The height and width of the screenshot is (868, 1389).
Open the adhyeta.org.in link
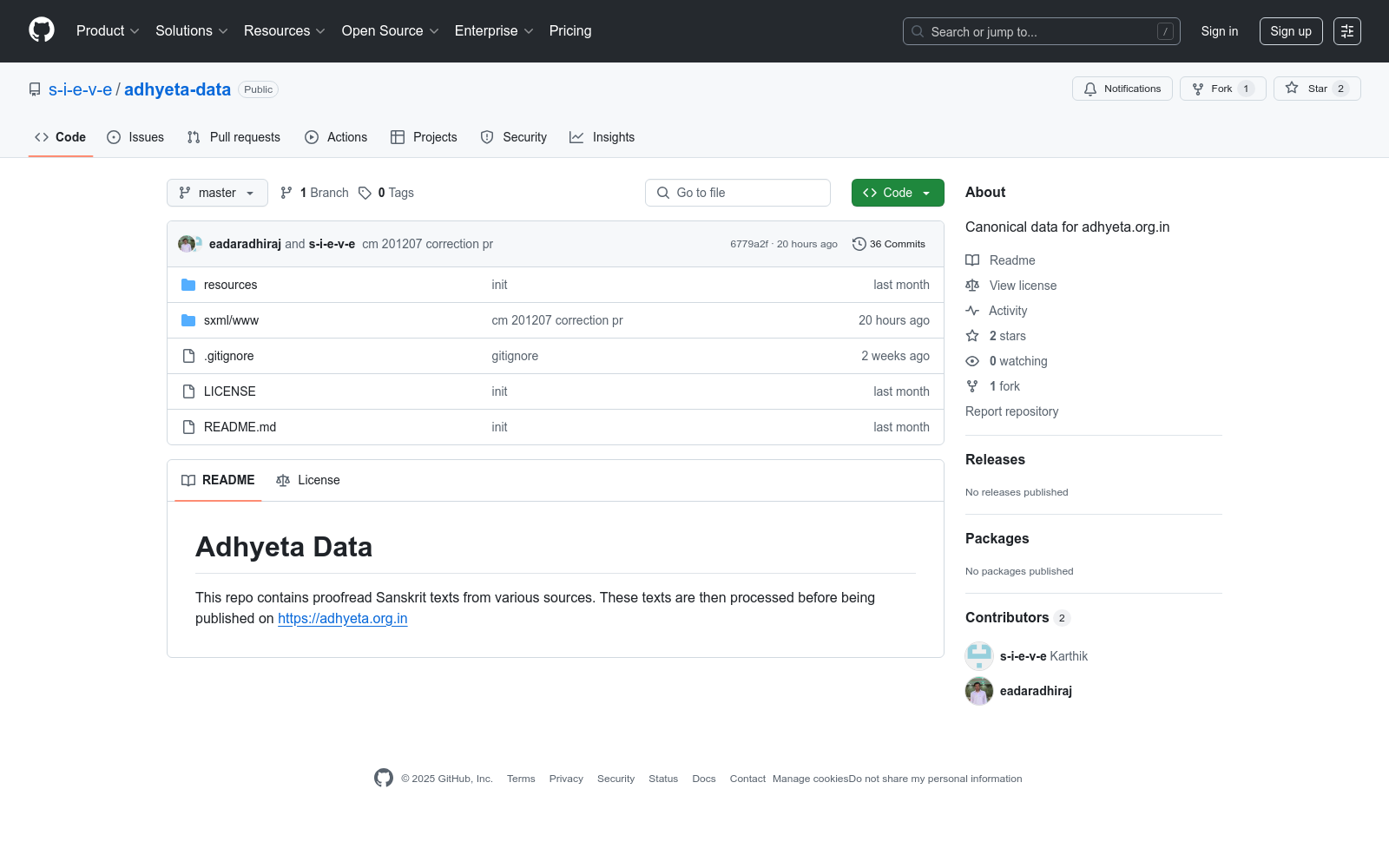coord(343,618)
